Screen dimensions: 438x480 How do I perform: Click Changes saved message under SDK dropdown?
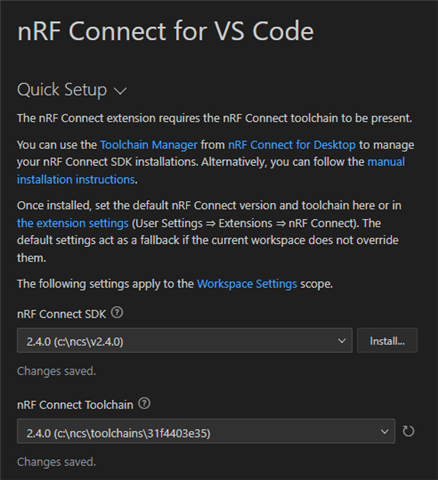pos(56,371)
